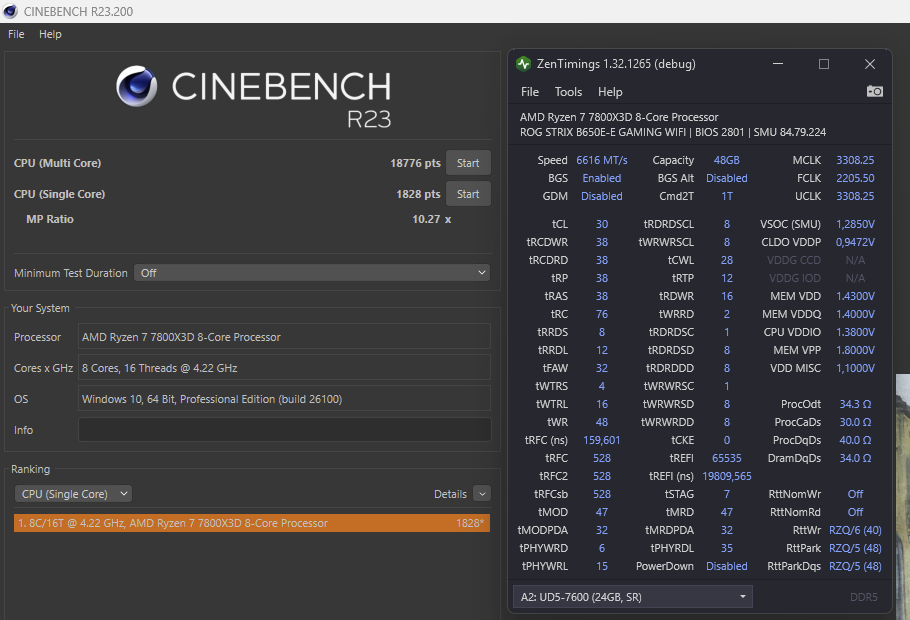Open the A2: UD5-7600 DIMM selector

point(633,597)
